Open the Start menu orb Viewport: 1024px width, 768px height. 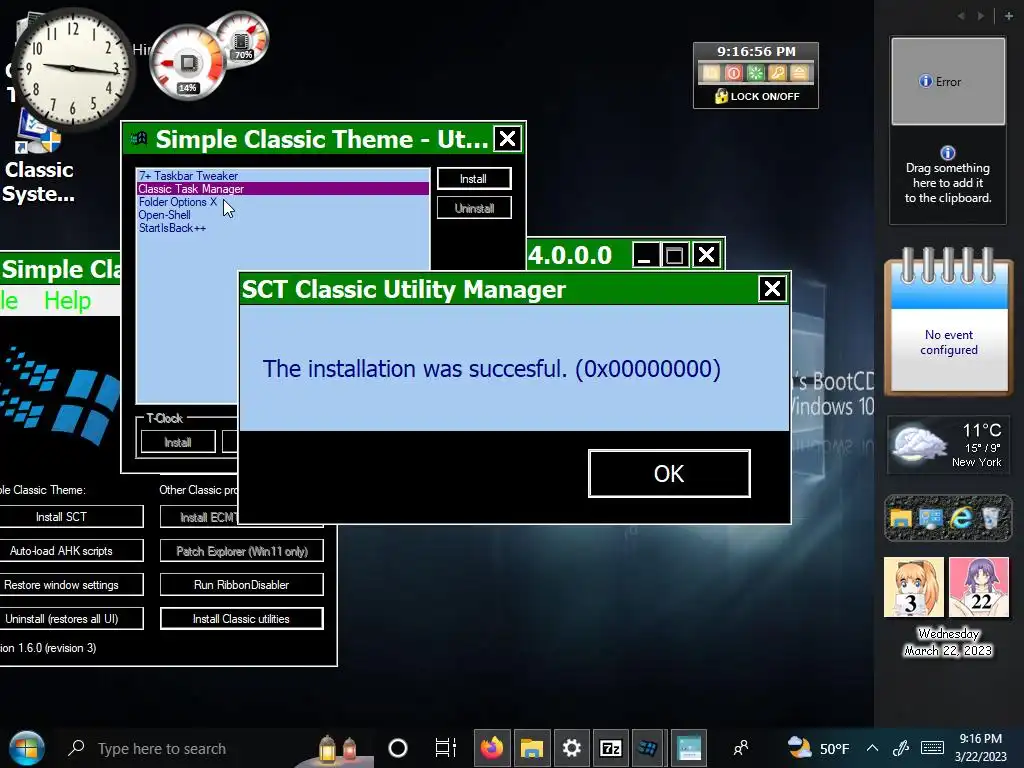click(27, 748)
